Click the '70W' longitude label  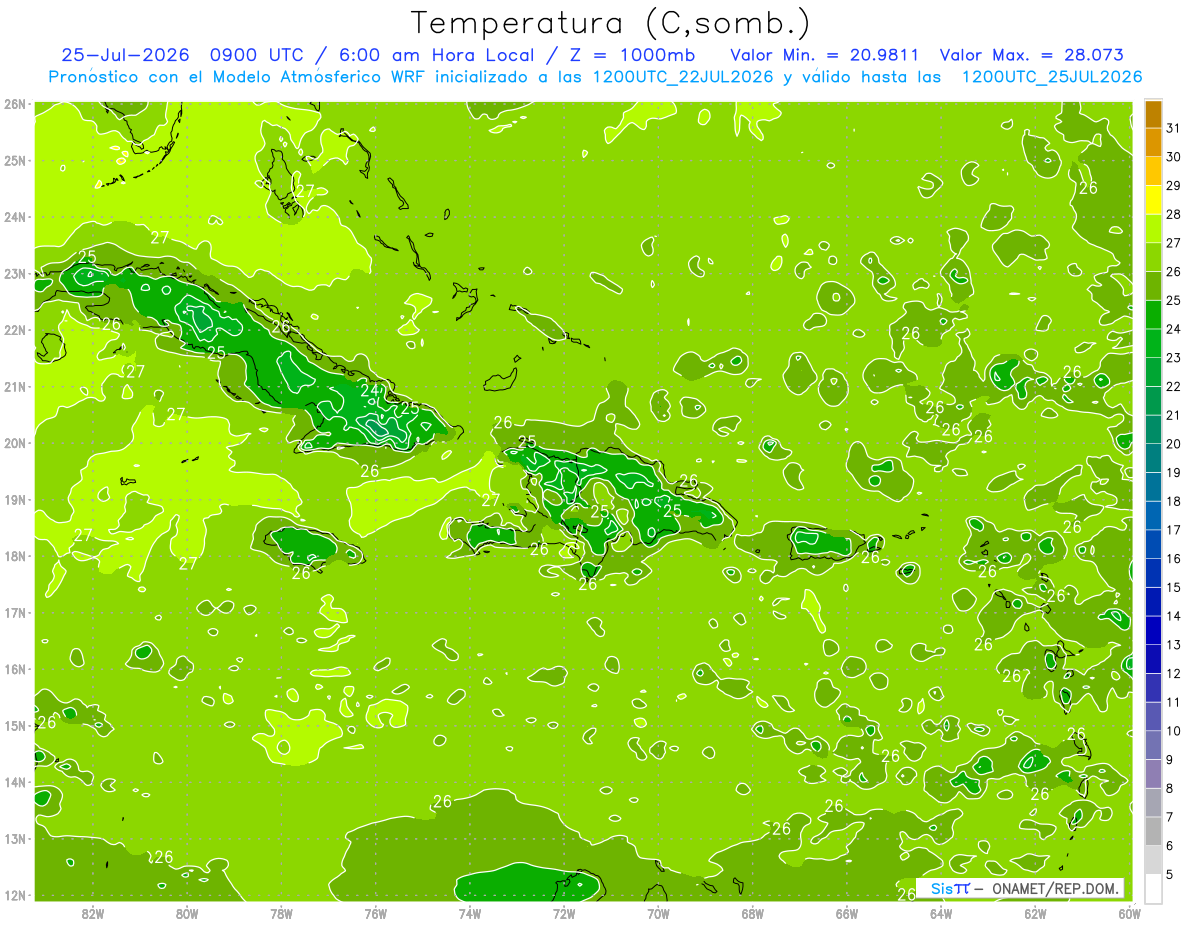point(658,913)
